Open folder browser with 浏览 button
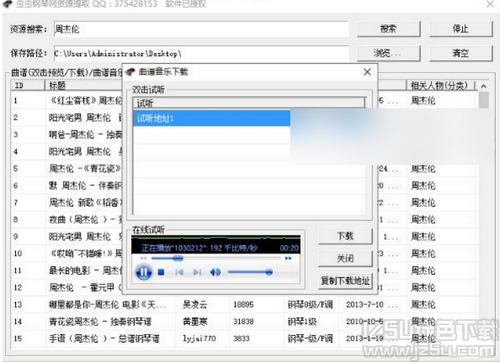Image resolution: width=500 pixels, height=362 pixels. click(388, 53)
